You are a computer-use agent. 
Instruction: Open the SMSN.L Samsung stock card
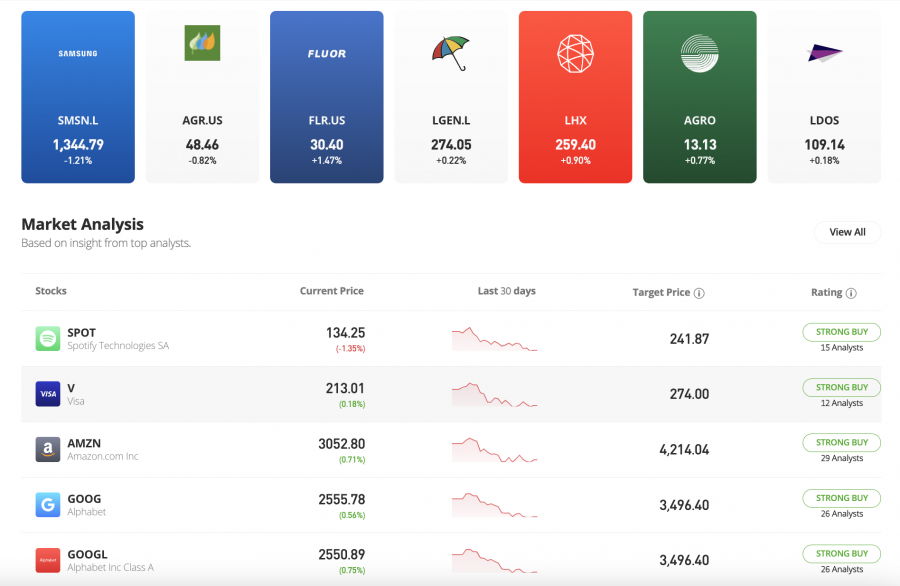78,97
